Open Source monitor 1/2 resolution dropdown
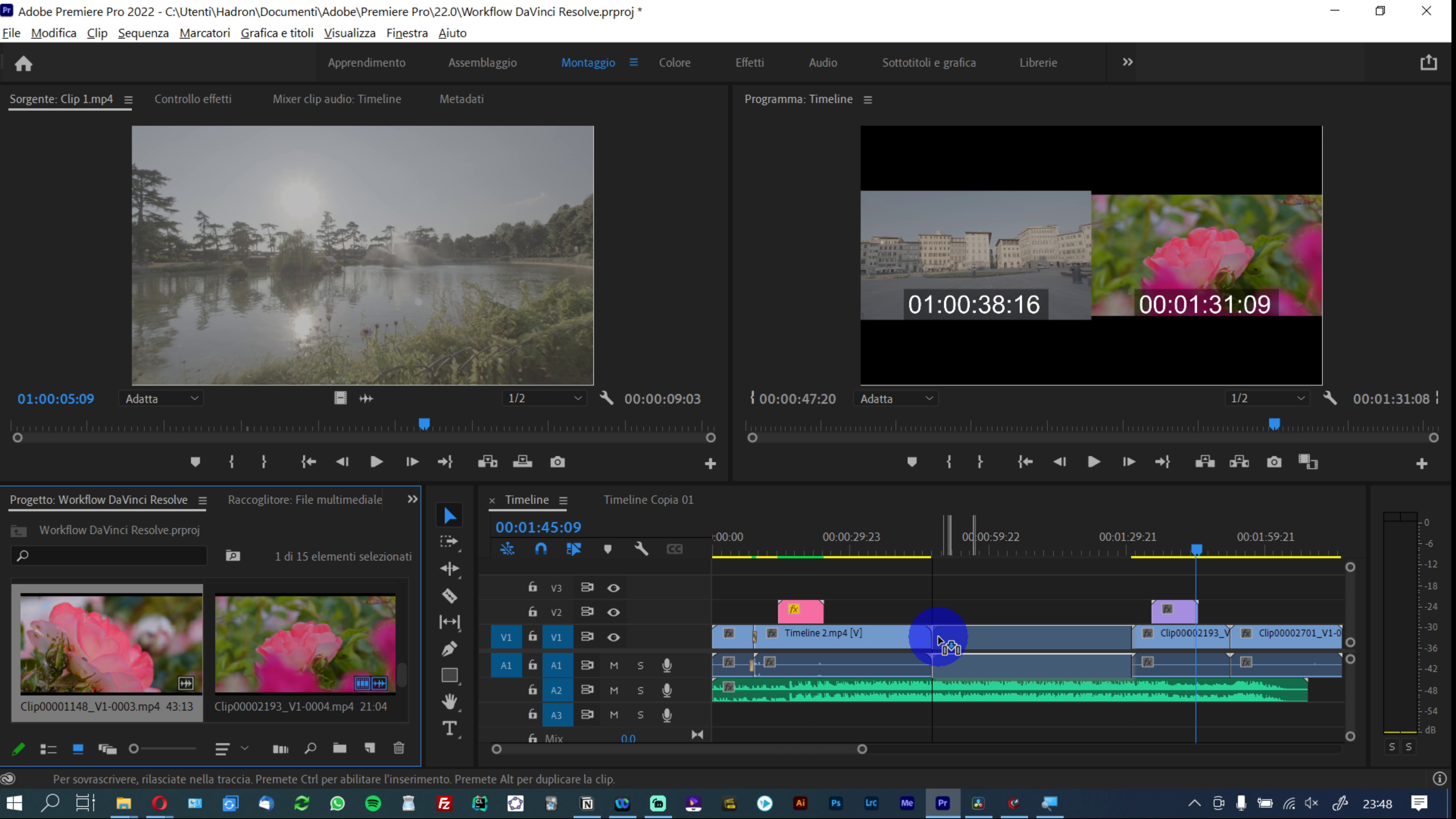The width and height of the screenshot is (1456, 819). (544, 399)
